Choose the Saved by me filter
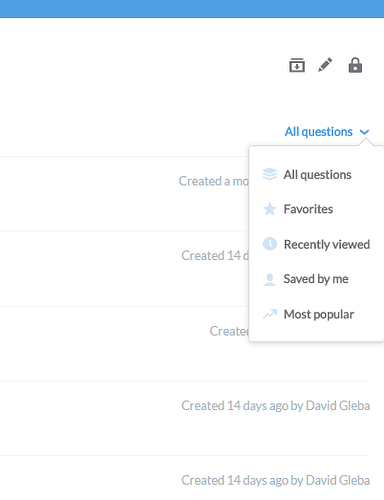 point(316,279)
